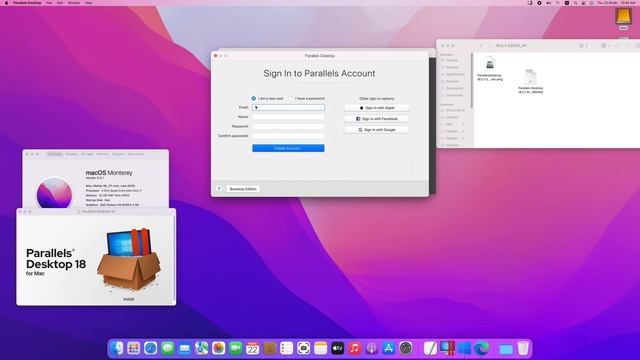The height and width of the screenshot is (360, 640).
Task: Open Mail from the Dock
Action: pyautogui.click(x=184, y=348)
